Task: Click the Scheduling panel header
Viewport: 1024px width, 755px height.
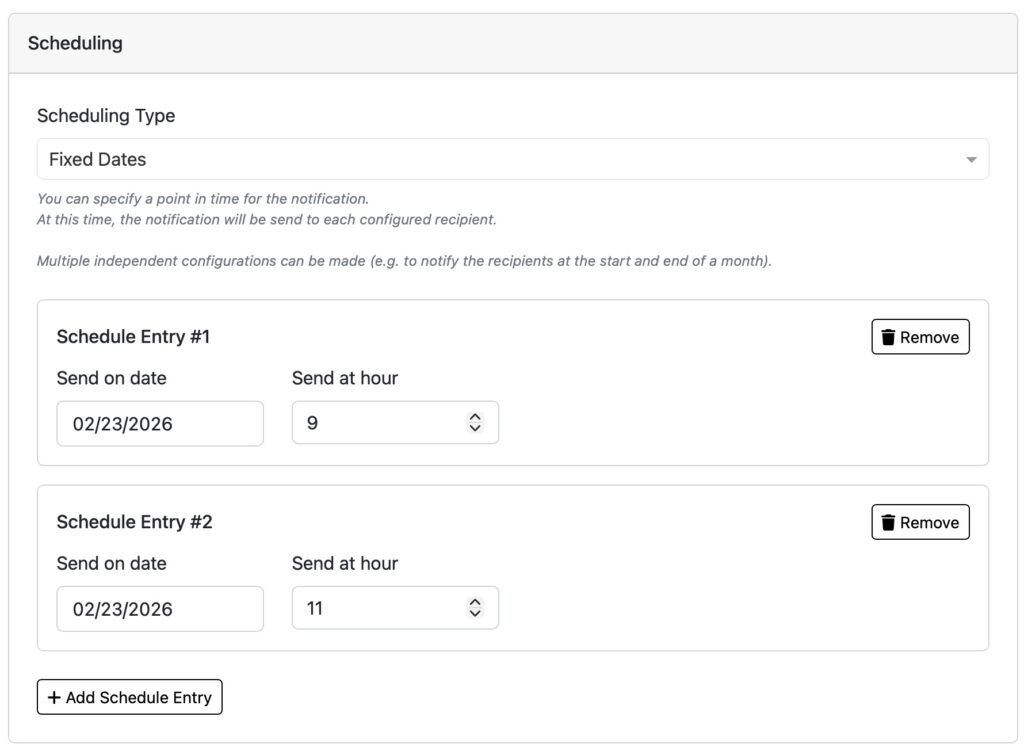Action: pos(75,43)
